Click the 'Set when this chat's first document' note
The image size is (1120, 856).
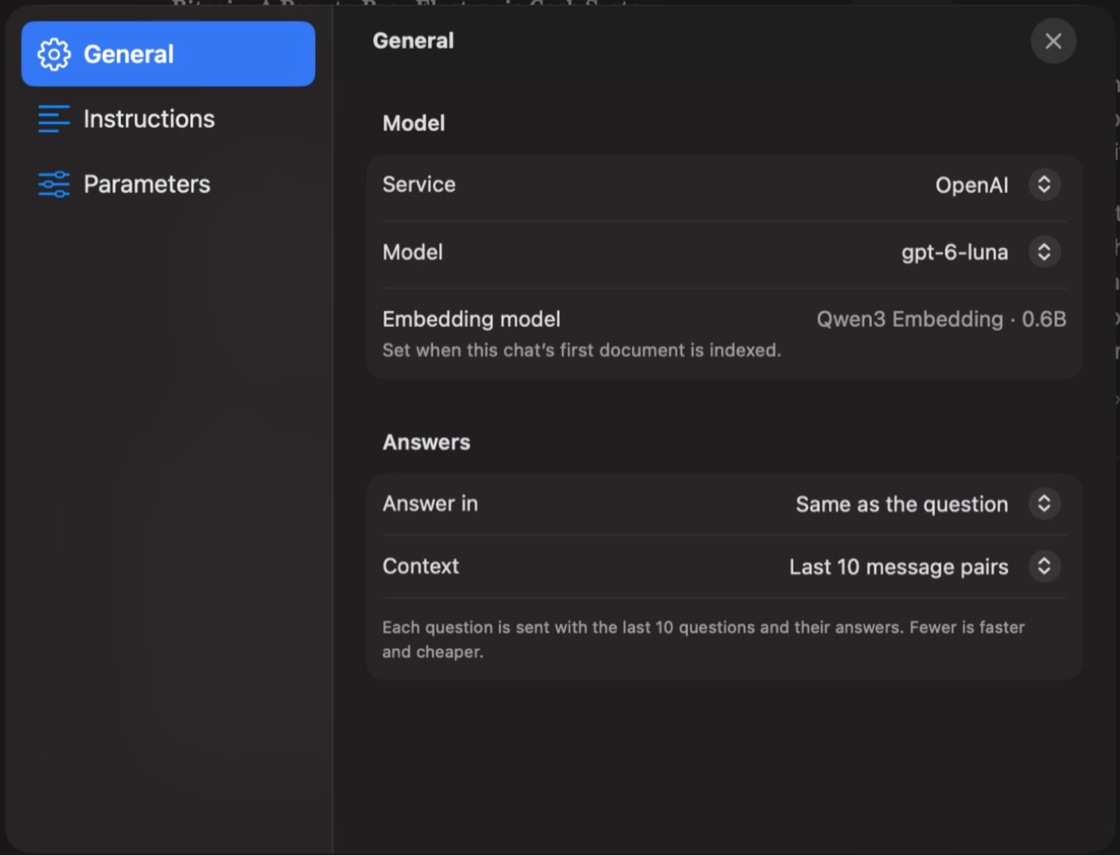click(x=581, y=350)
